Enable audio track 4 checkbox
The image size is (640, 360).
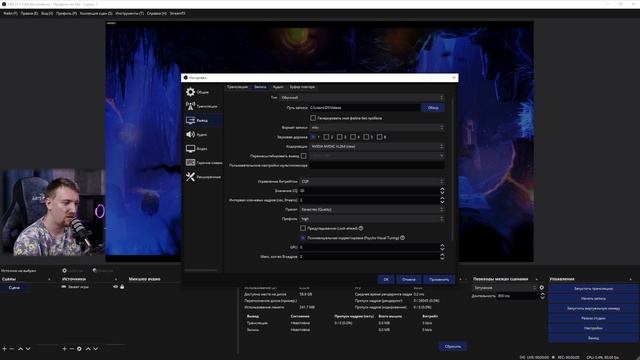[353, 137]
